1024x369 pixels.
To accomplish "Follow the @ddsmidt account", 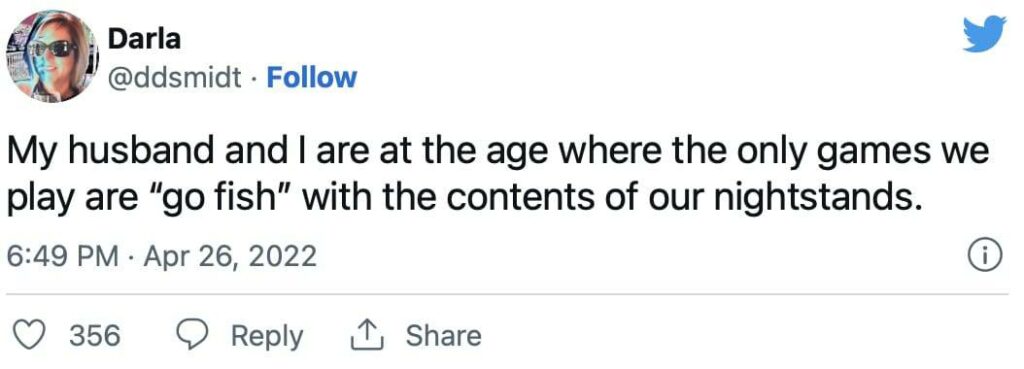I will 312,78.
